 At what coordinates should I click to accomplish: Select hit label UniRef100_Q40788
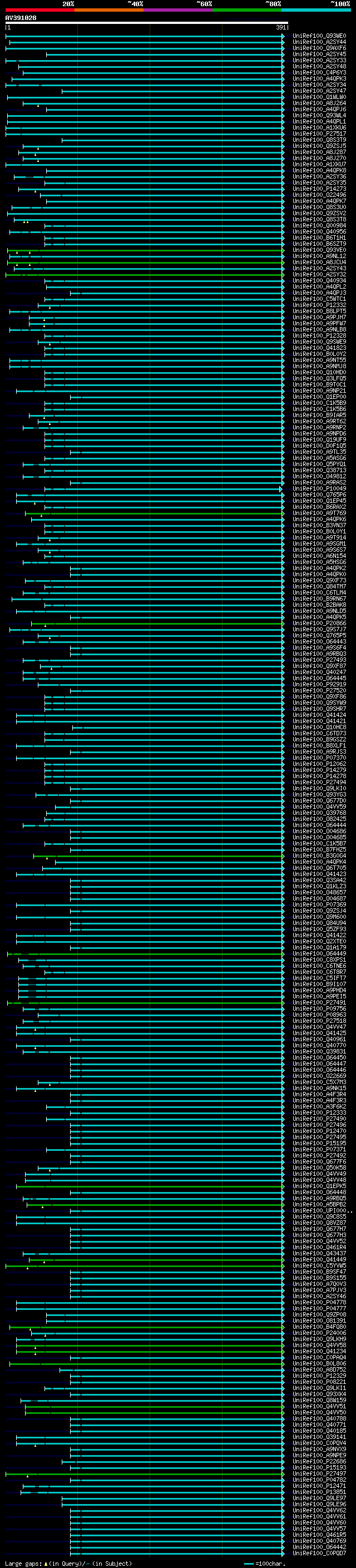[x=319, y=1419]
